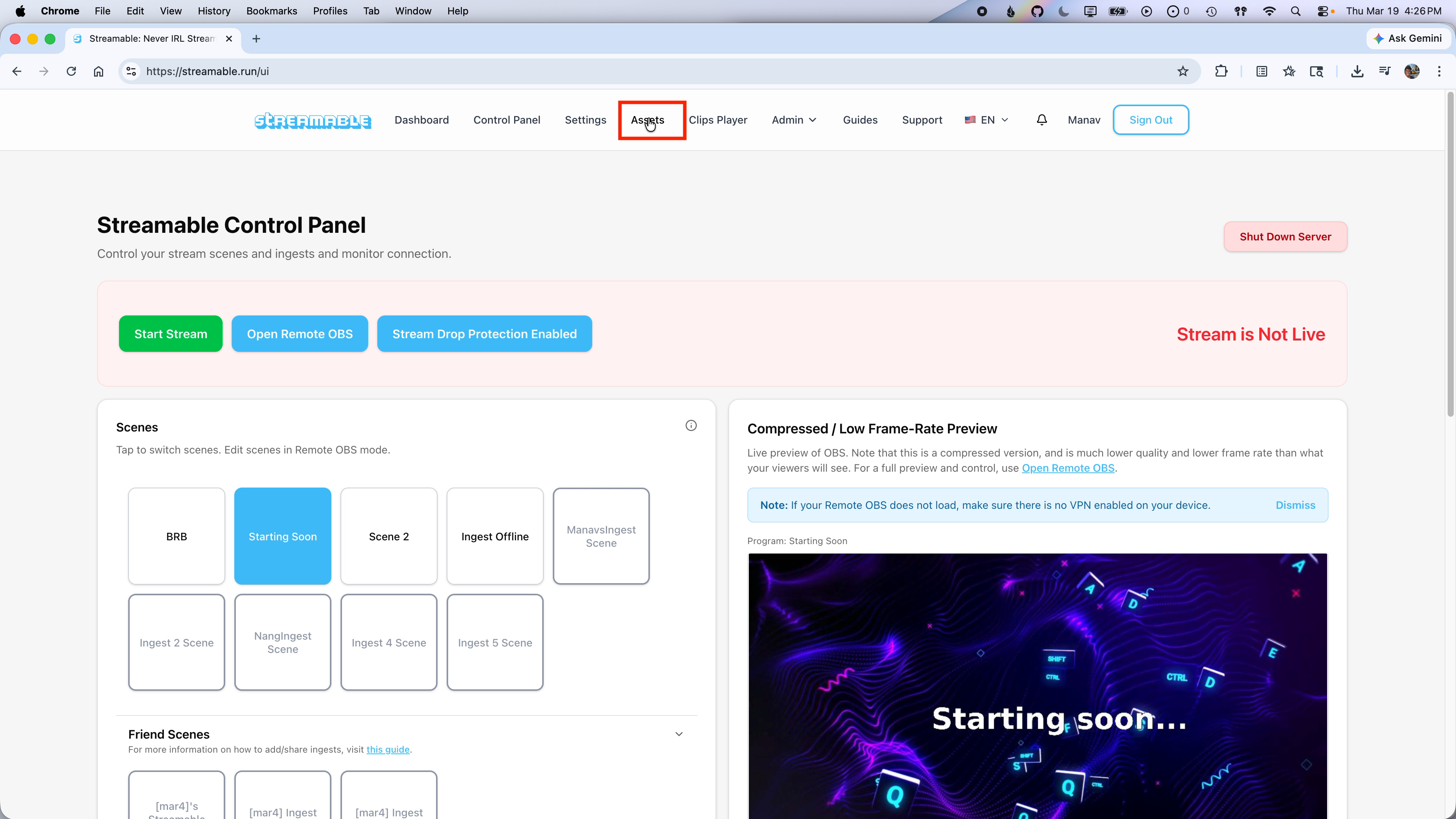Click the Streamable logo
The width and height of the screenshot is (1456, 819).
pyautogui.click(x=312, y=120)
